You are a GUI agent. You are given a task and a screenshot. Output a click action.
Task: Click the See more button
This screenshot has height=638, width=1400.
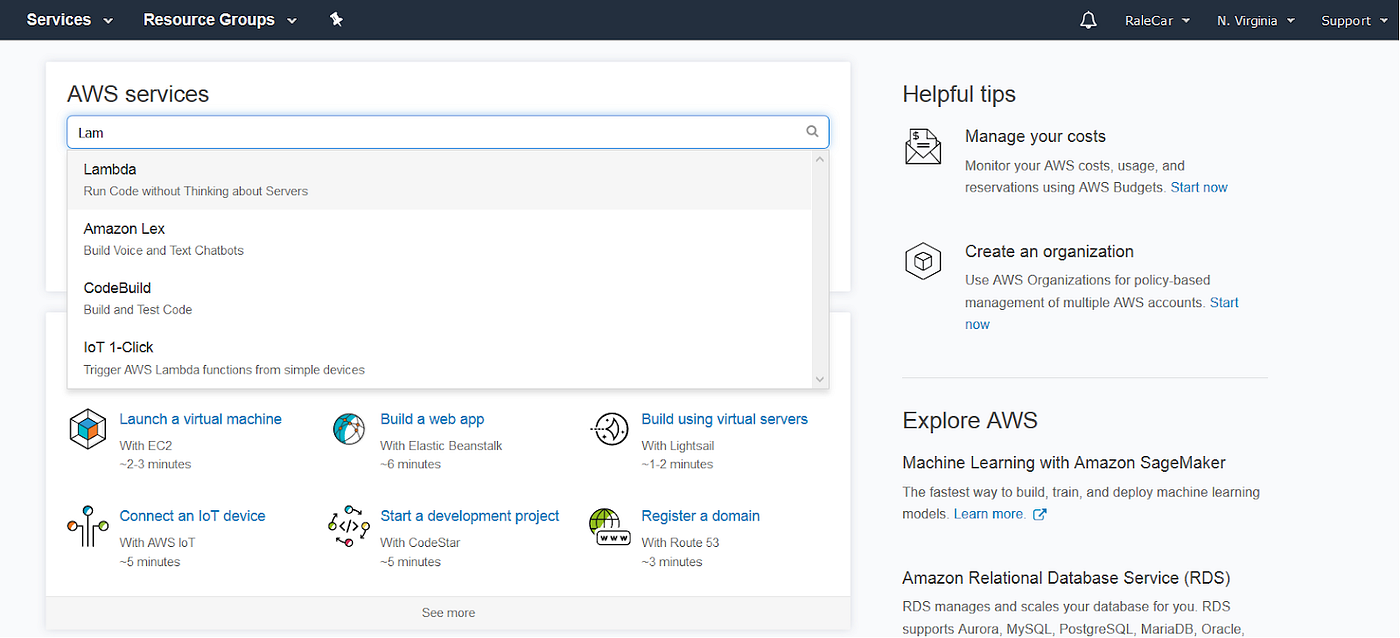(x=448, y=613)
